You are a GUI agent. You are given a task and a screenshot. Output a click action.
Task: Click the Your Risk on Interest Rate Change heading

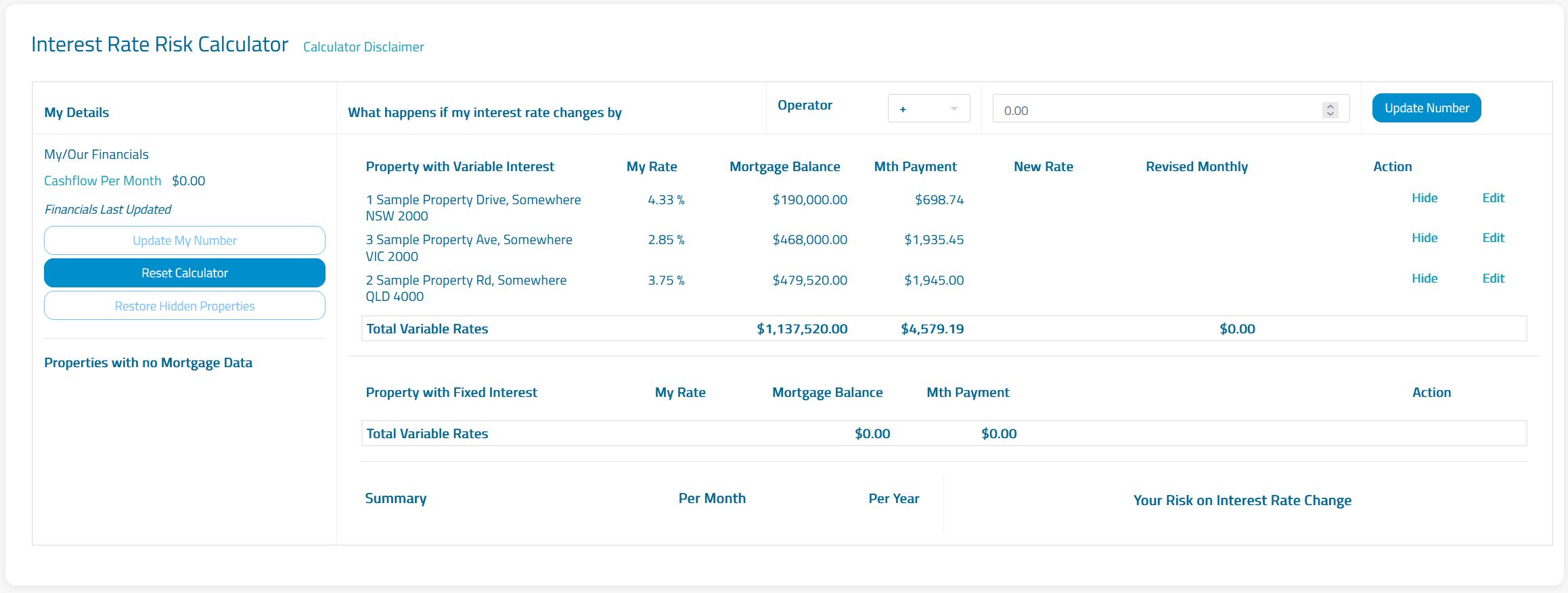[1242, 500]
